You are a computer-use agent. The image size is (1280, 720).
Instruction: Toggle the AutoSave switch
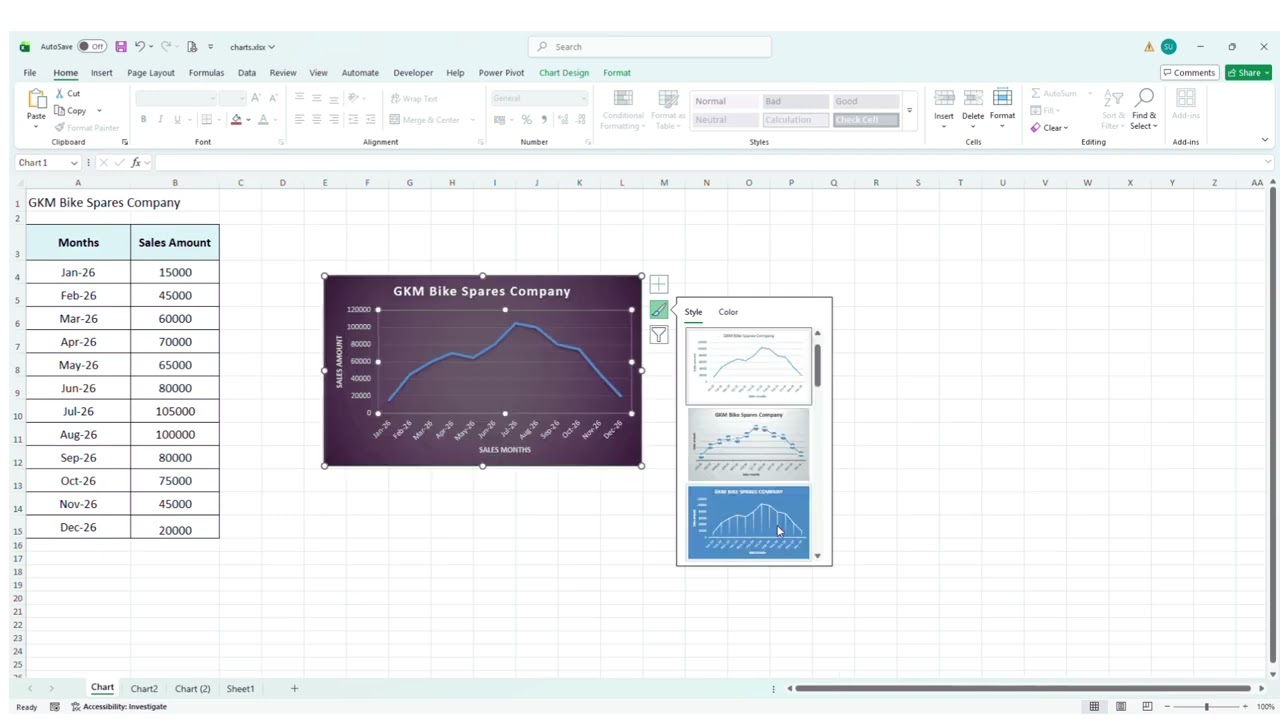[x=92, y=47]
